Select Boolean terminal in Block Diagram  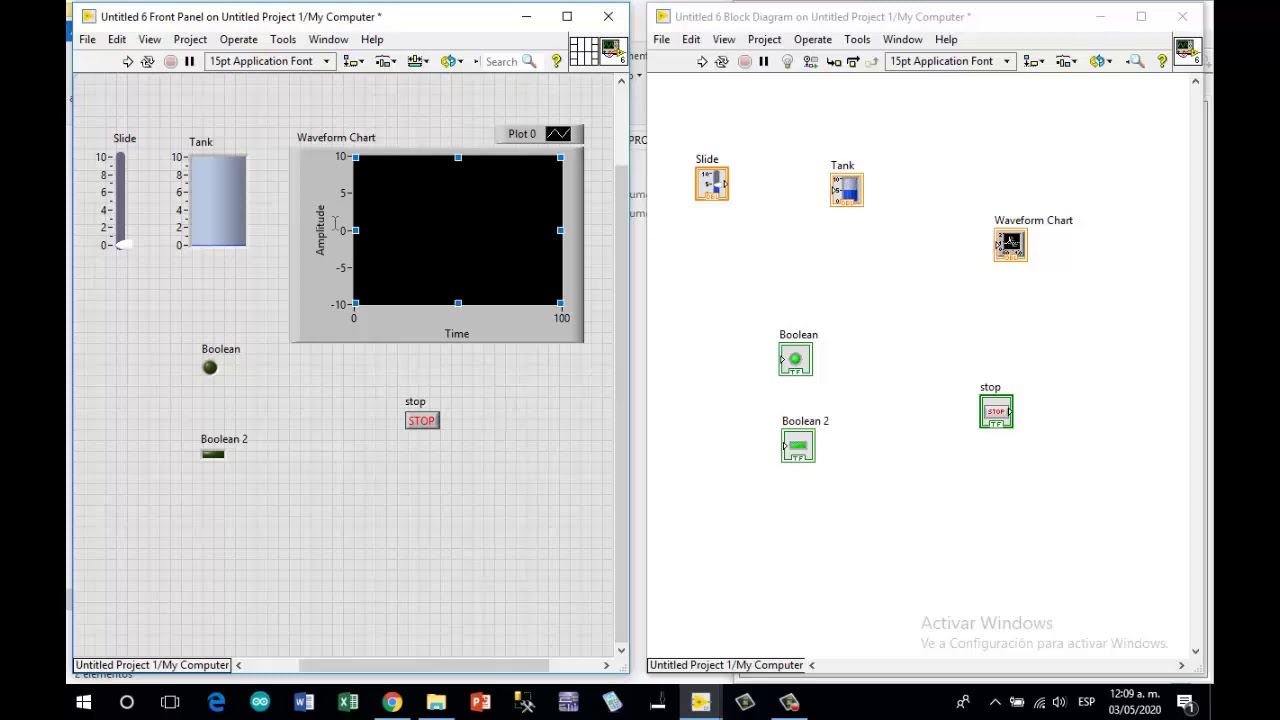click(796, 360)
